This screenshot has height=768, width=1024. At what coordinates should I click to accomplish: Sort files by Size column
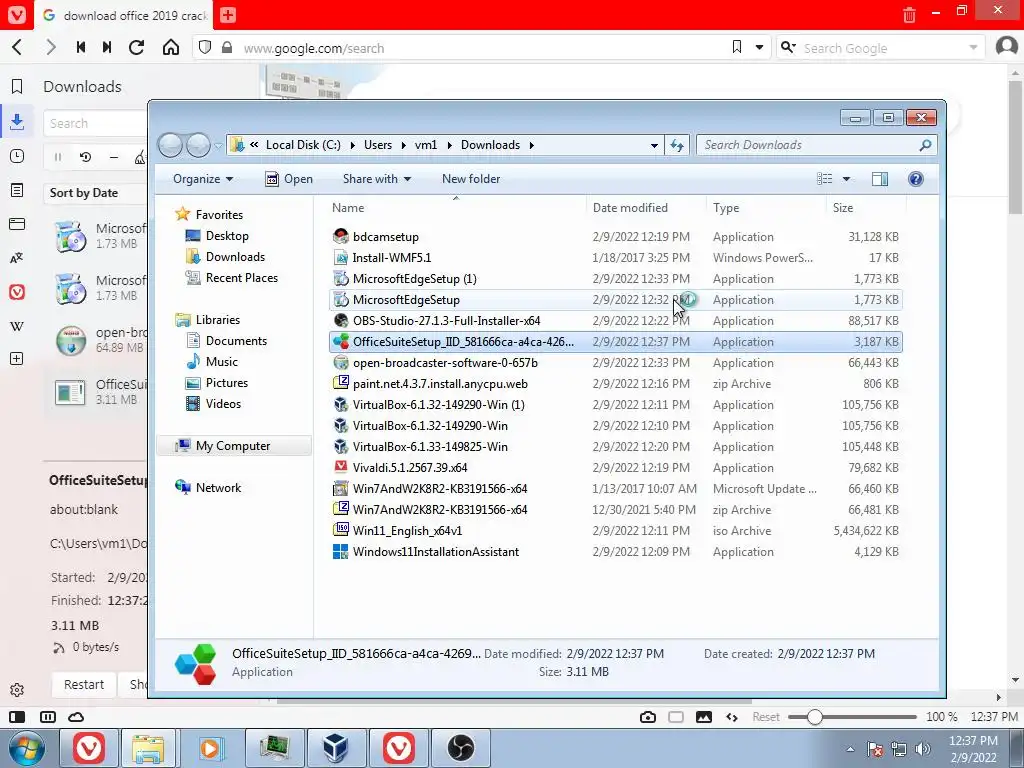tap(843, 208)
